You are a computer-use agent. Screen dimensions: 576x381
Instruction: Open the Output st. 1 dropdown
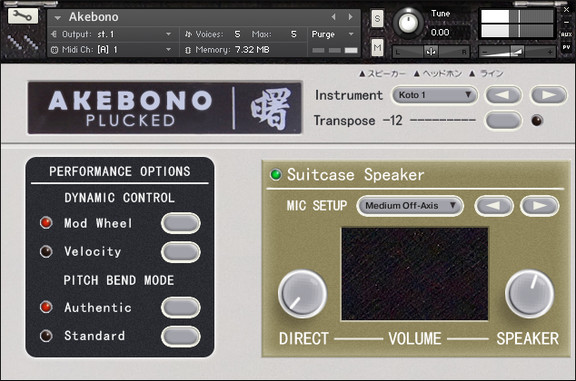(x=112, y=34)
